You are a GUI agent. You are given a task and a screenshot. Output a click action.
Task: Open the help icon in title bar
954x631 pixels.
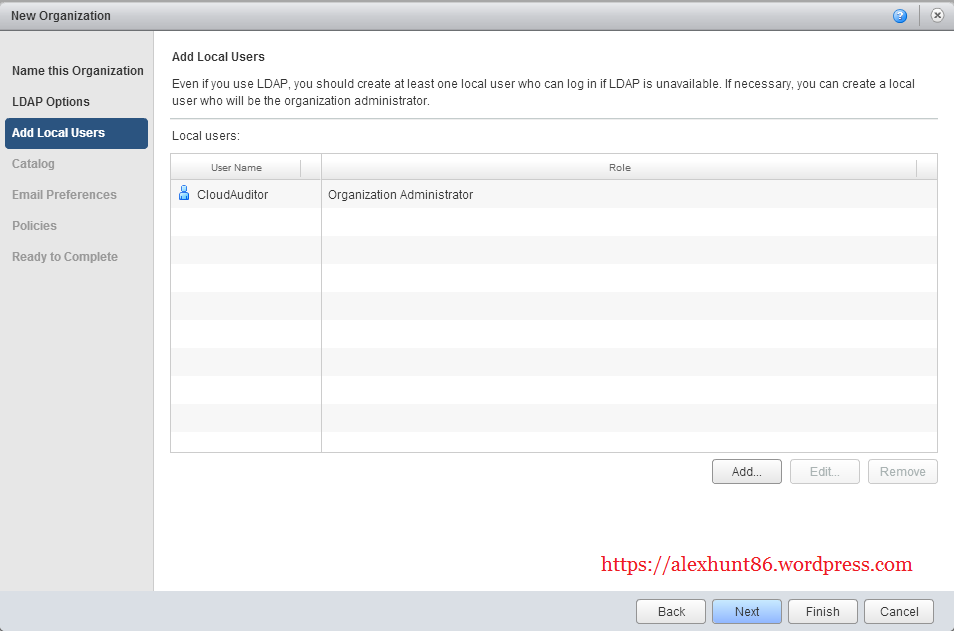899,16
